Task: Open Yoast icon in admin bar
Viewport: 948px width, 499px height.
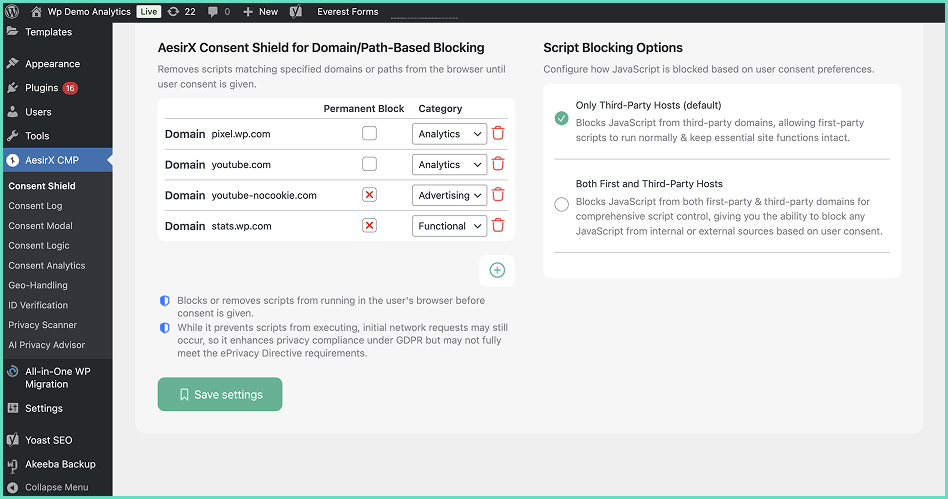Action: point(296,11)
